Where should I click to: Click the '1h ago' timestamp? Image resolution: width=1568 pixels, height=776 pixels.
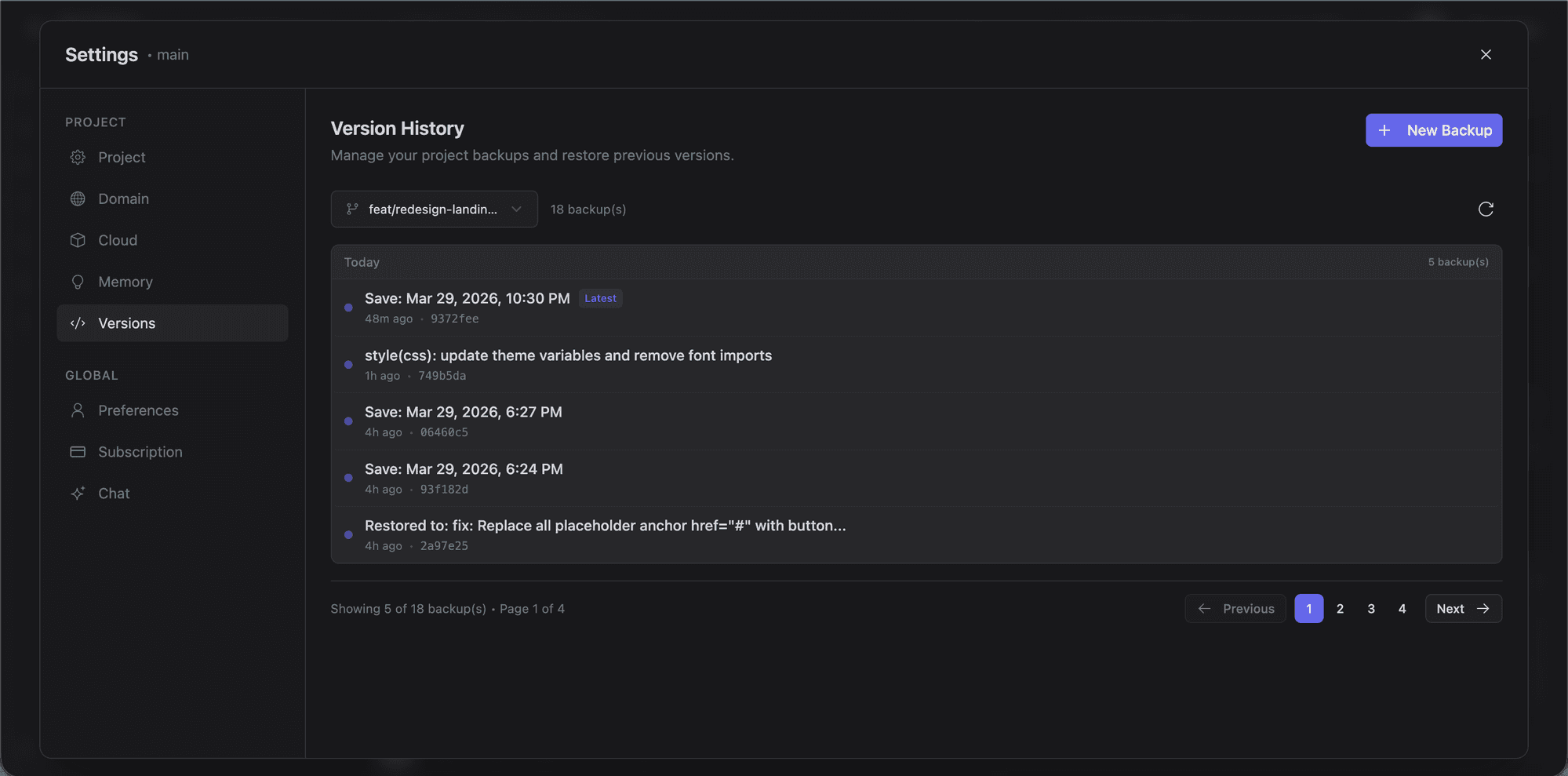coord(382,376)
